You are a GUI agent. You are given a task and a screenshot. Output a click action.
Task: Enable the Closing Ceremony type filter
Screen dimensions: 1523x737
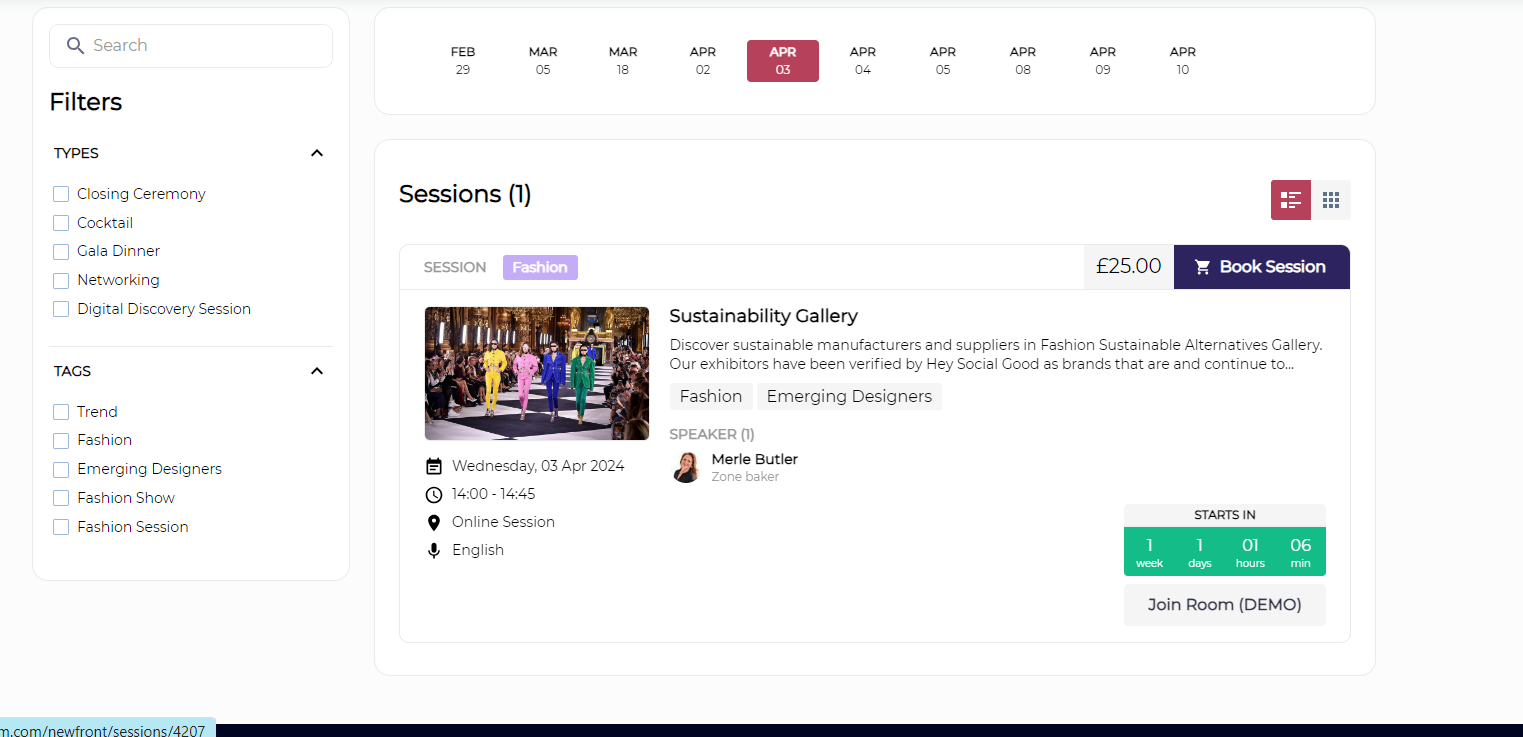(x=61, y=194)
